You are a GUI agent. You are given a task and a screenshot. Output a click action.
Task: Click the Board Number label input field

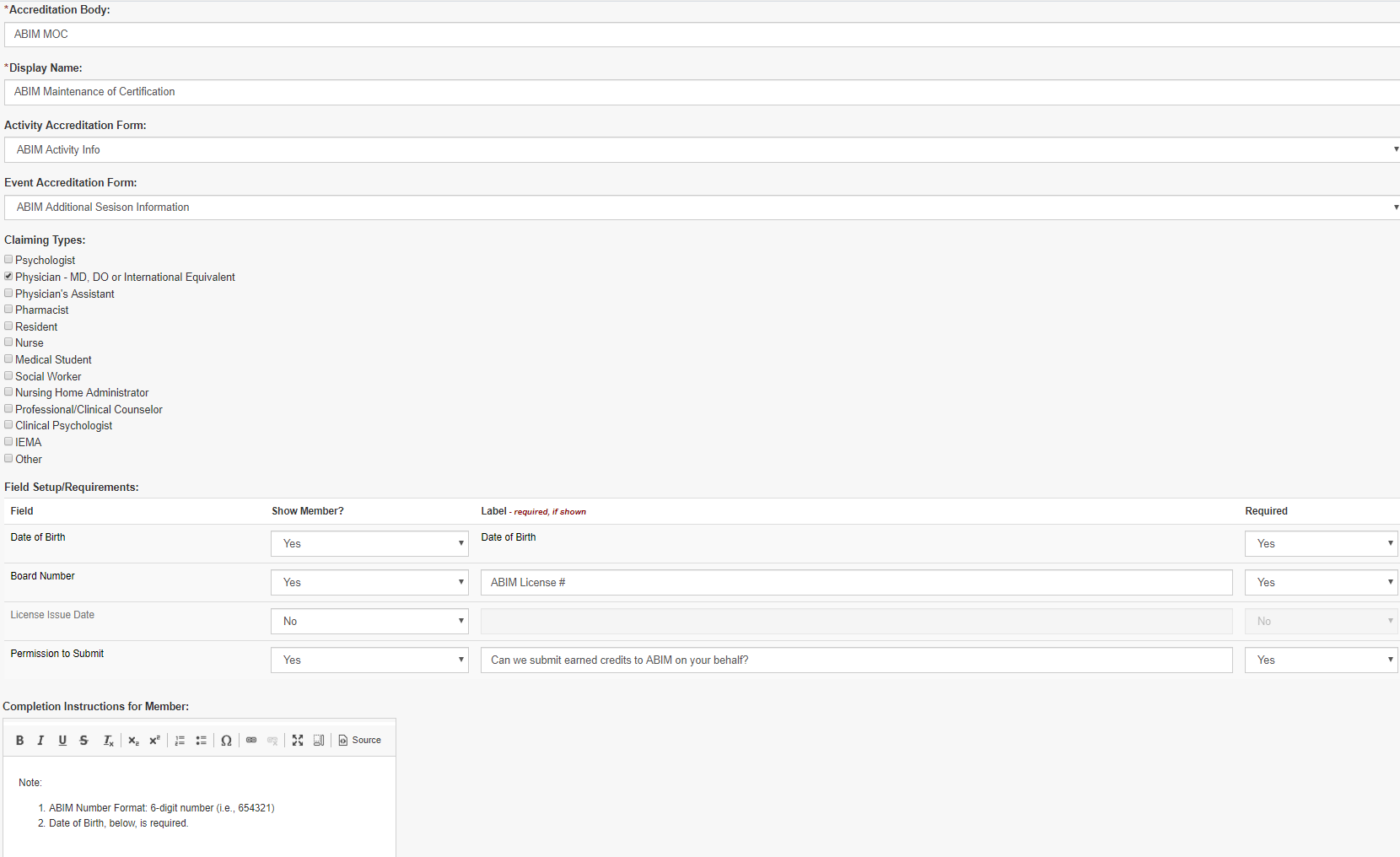856,583
